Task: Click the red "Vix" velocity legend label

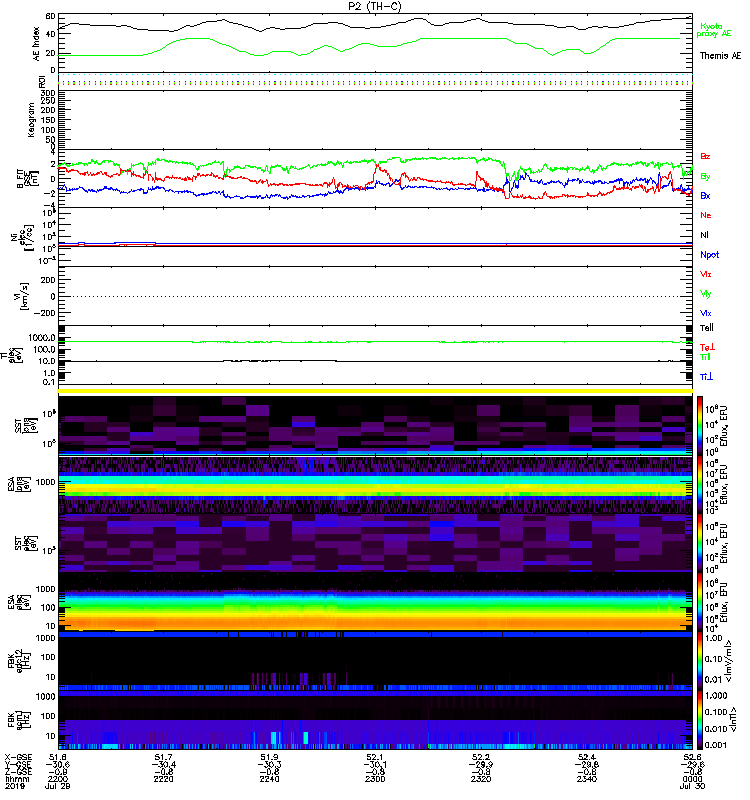Action: click(x=705, y=274)
